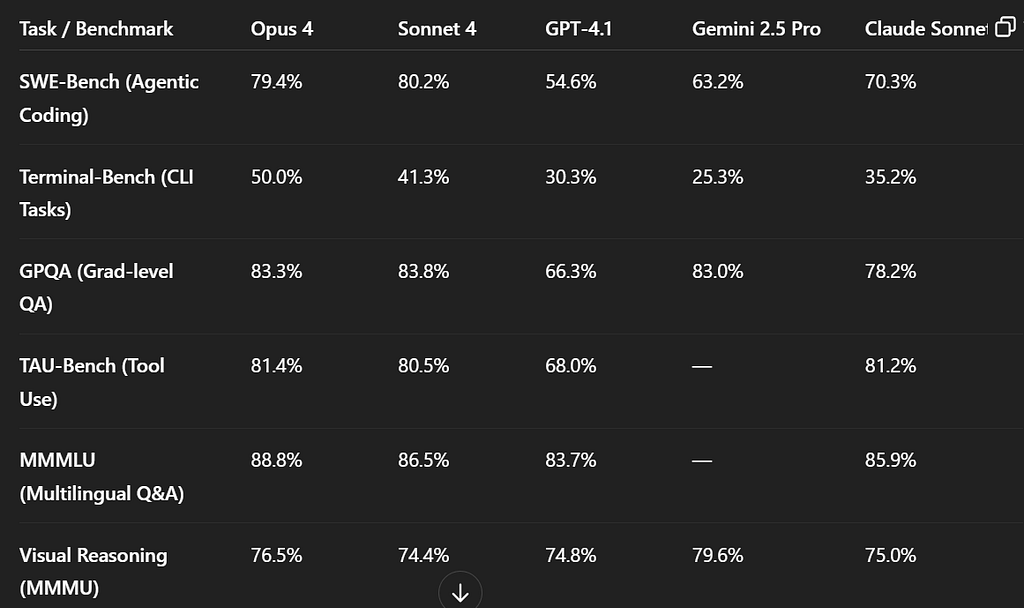This screenshot has height=608, width=1024.
Task: Select the 83.0% Gemini GPQA value
Action: [x=718, y=271]
